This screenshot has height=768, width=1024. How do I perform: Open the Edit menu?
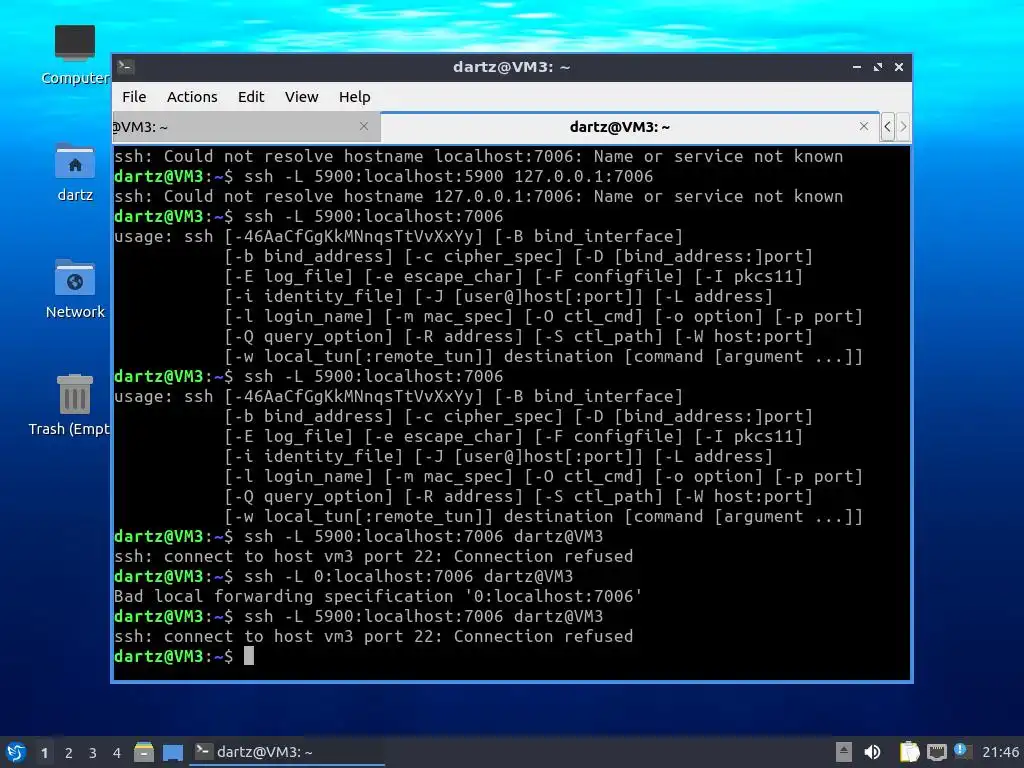[x=251, y=97]
